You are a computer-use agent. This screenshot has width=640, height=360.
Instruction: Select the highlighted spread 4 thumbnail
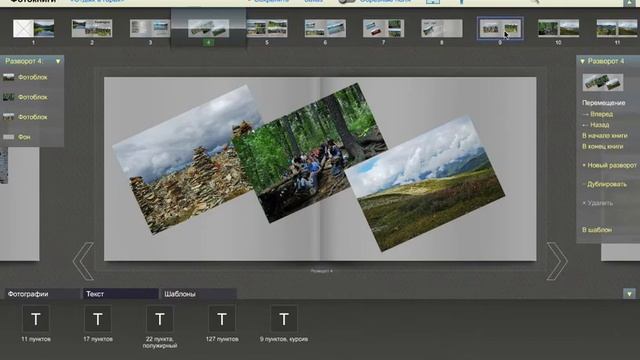point(208,29)
